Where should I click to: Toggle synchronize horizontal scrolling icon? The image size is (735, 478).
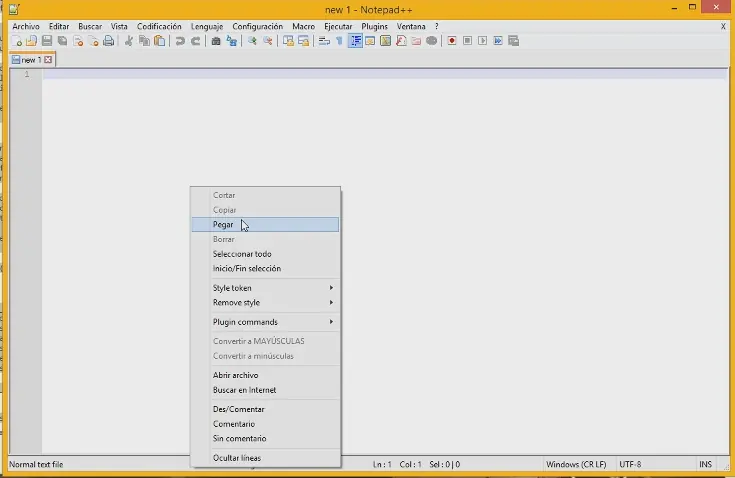pyautogui.click(x=303, y=41)
